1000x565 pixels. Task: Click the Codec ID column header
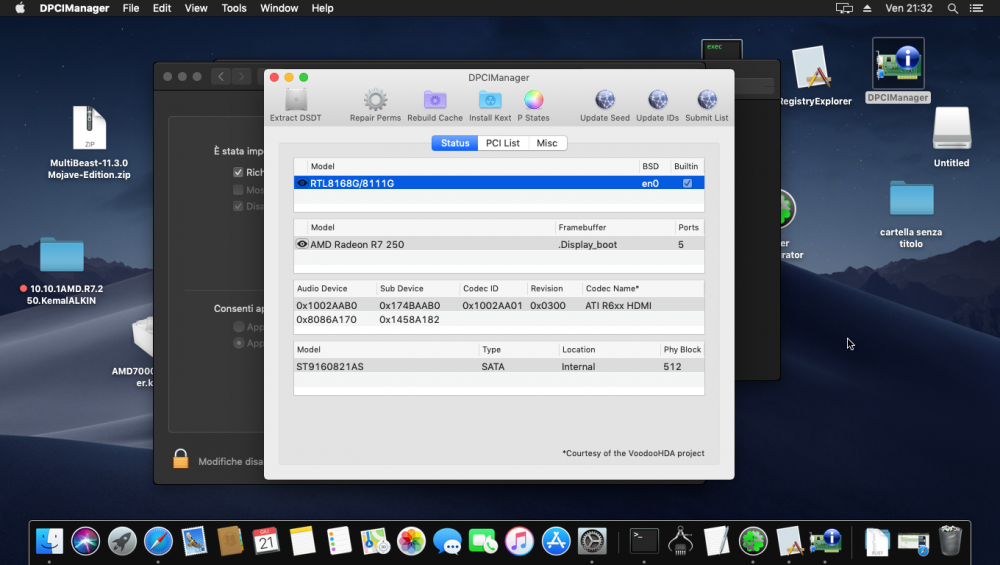492,288
